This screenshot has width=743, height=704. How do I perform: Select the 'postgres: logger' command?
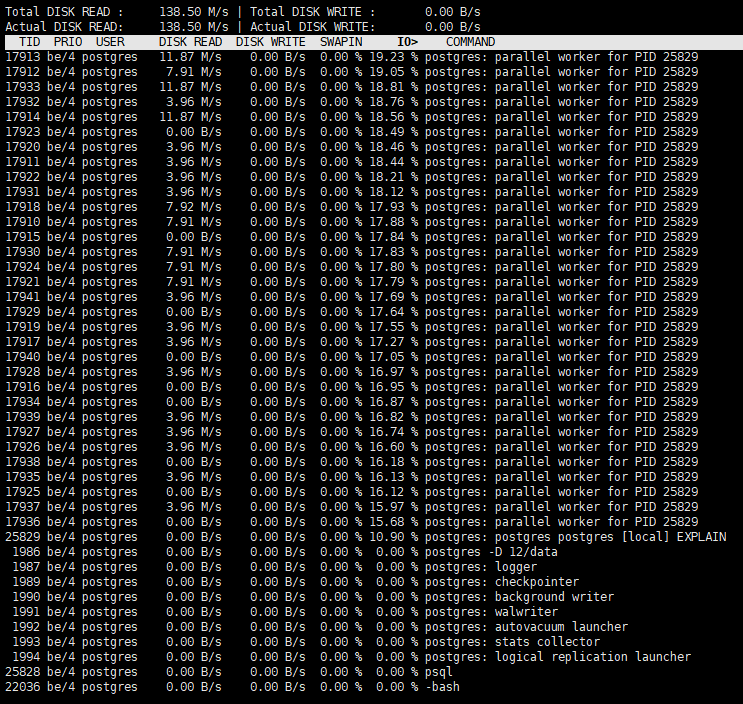click(480, 567)
